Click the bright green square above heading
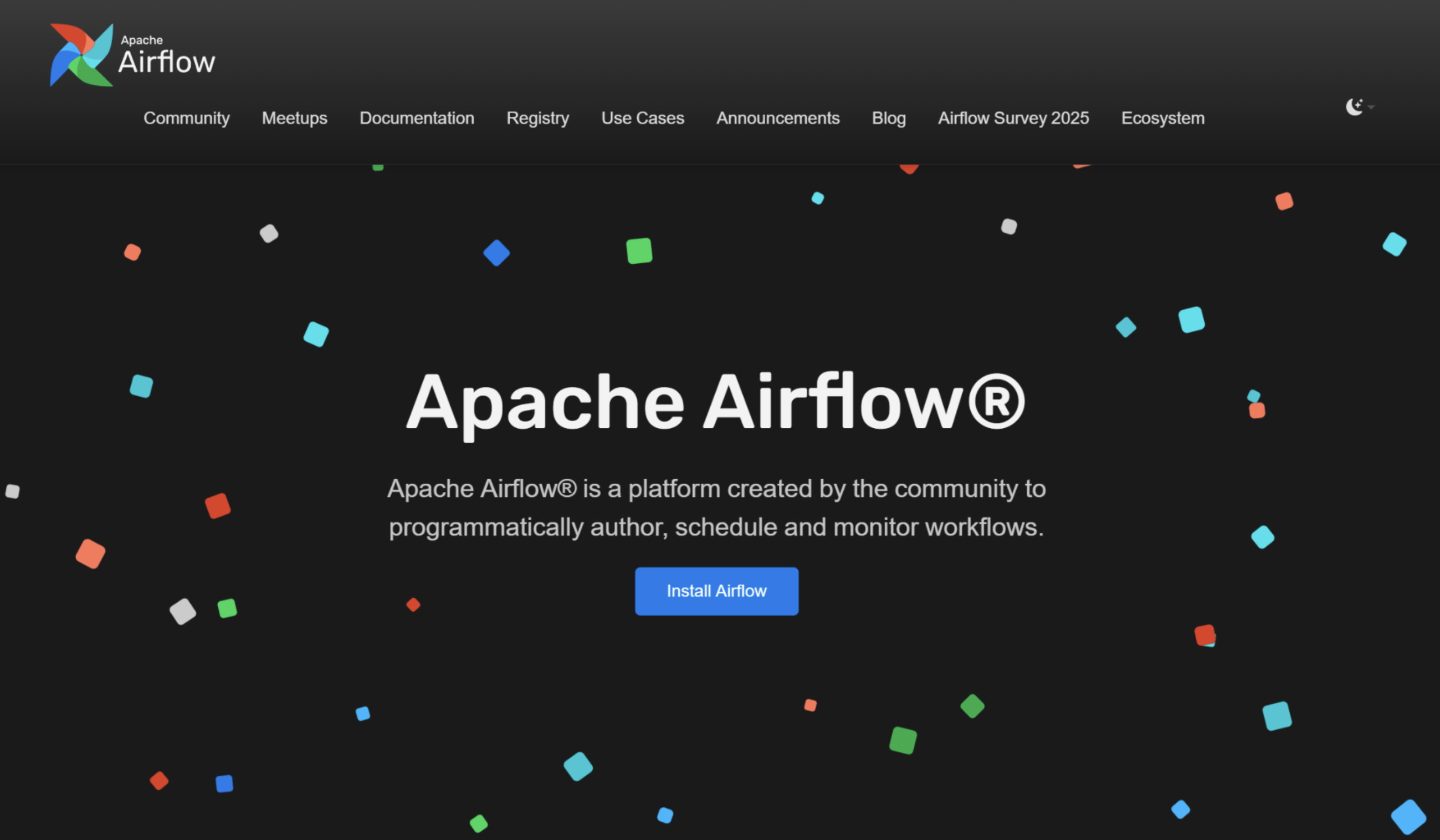 (x=639, y=251)
